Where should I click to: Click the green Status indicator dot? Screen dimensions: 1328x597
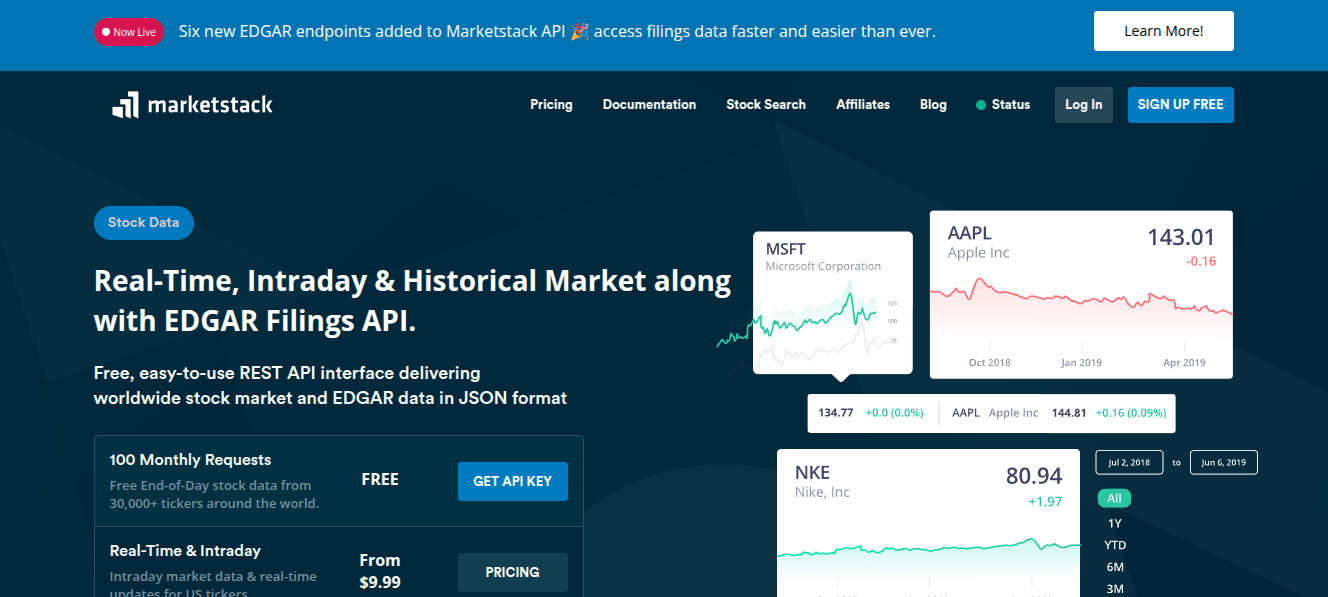coord(979,104)
